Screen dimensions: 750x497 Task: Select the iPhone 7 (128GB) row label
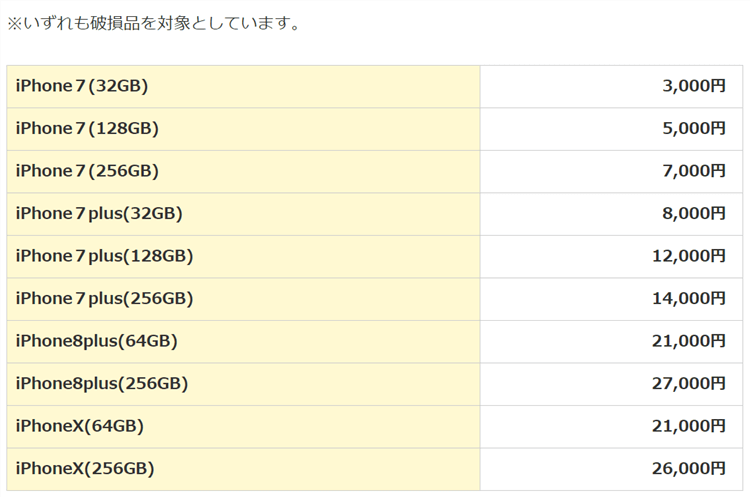point(87,129)
